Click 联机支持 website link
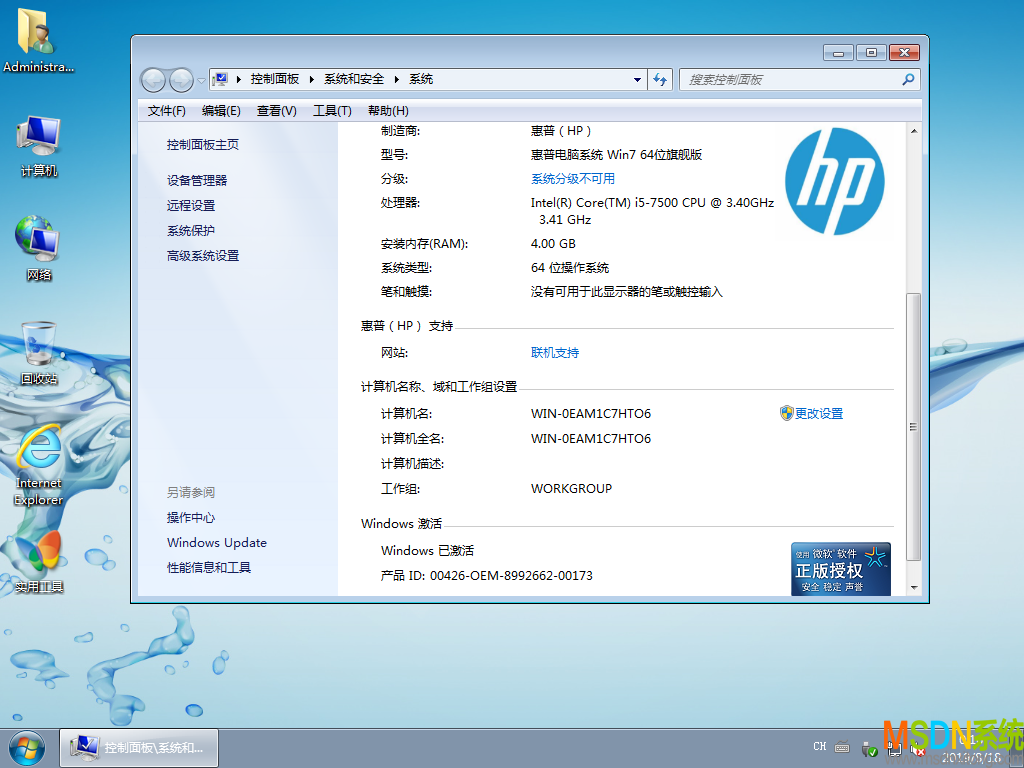The height and width of the screenshot is (768, 1024). point(555,353)
